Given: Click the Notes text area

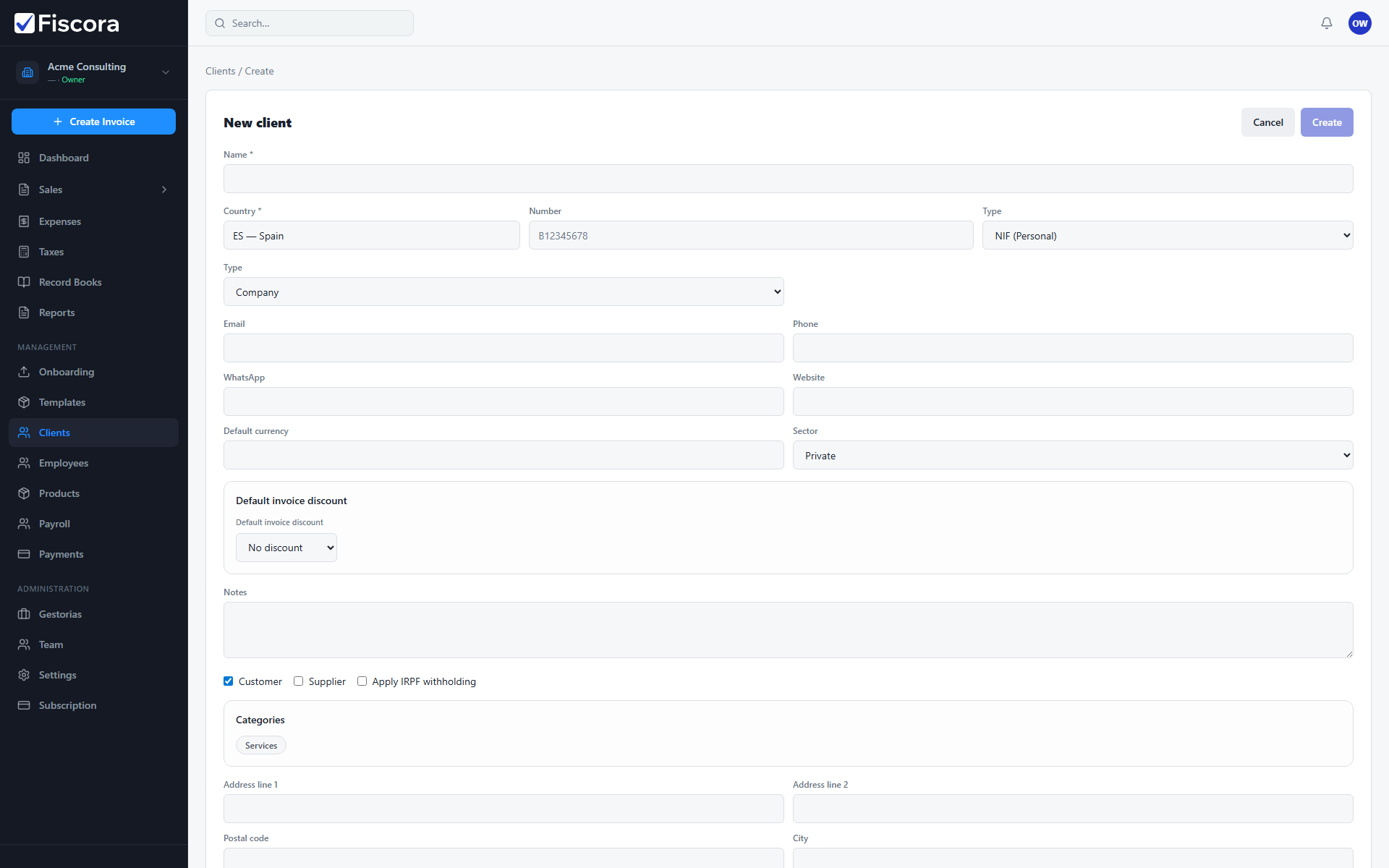Looking at the screenshot, I should point(789,630).
